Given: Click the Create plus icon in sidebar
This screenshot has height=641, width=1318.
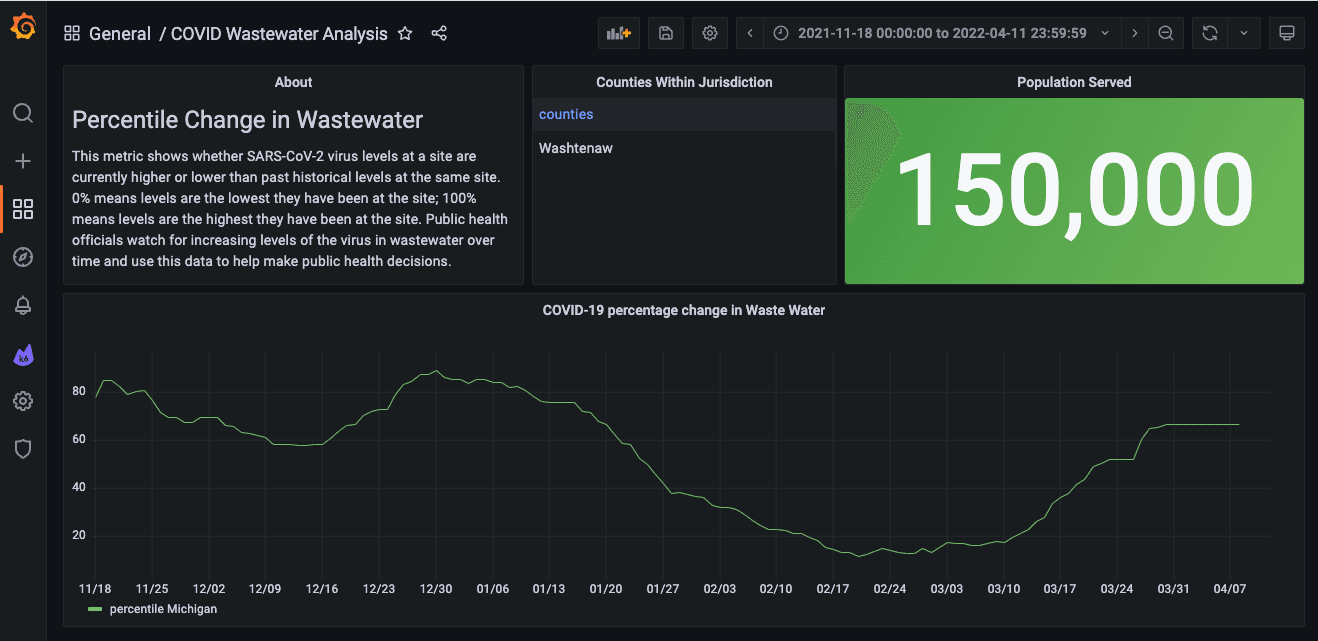Looking at the screenshot, I should pos(23,161).
